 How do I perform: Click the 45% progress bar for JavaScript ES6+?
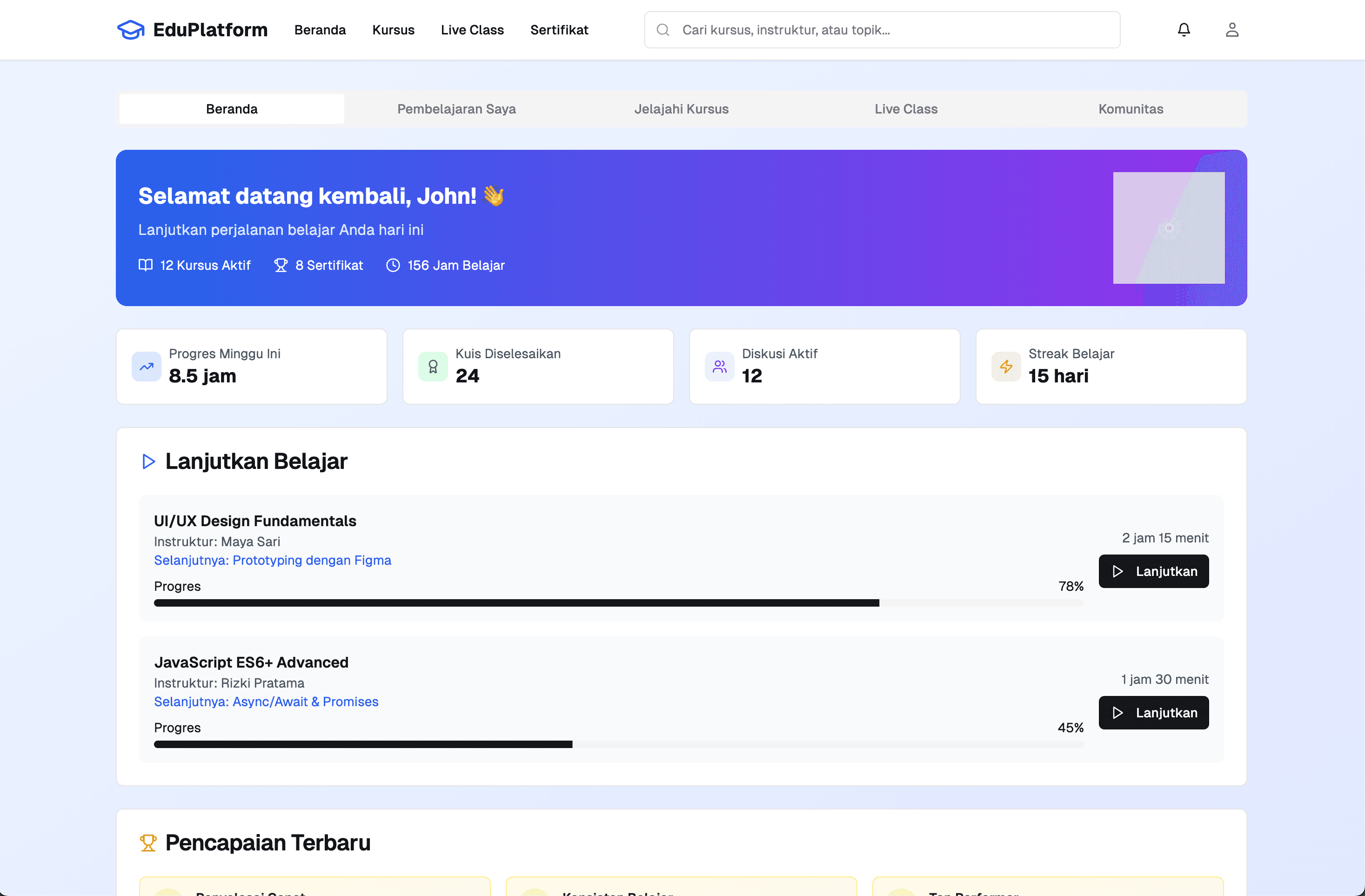619,744
